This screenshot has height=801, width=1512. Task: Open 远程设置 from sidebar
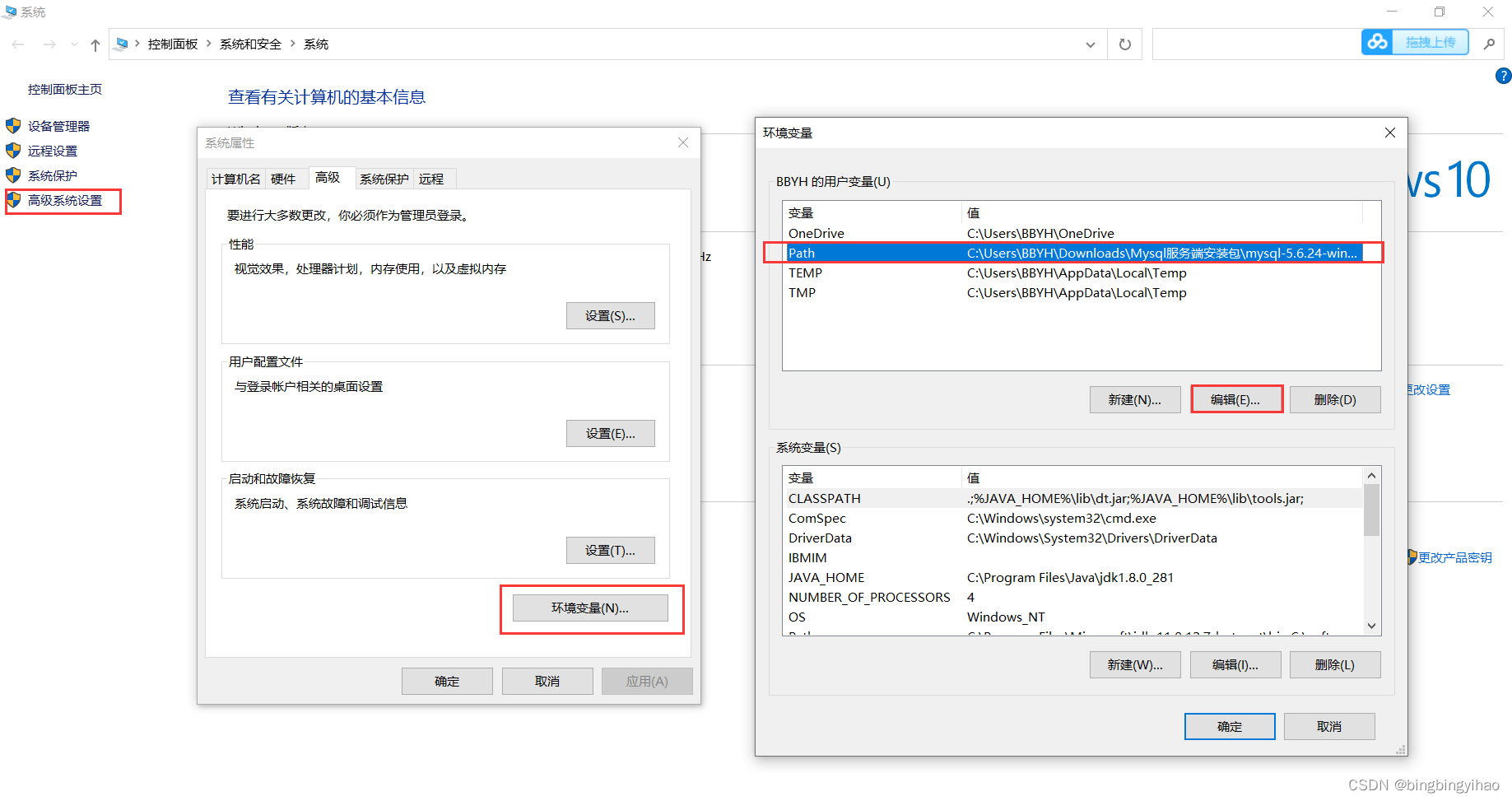coord(53,151)
